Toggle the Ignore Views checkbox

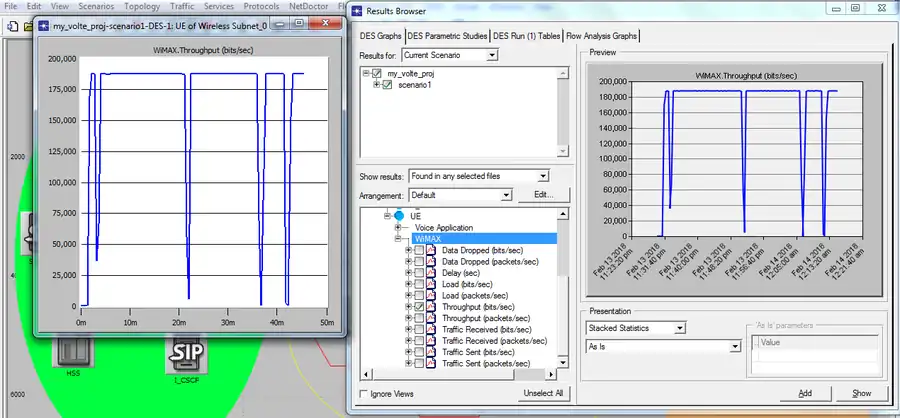coord(363,394)
